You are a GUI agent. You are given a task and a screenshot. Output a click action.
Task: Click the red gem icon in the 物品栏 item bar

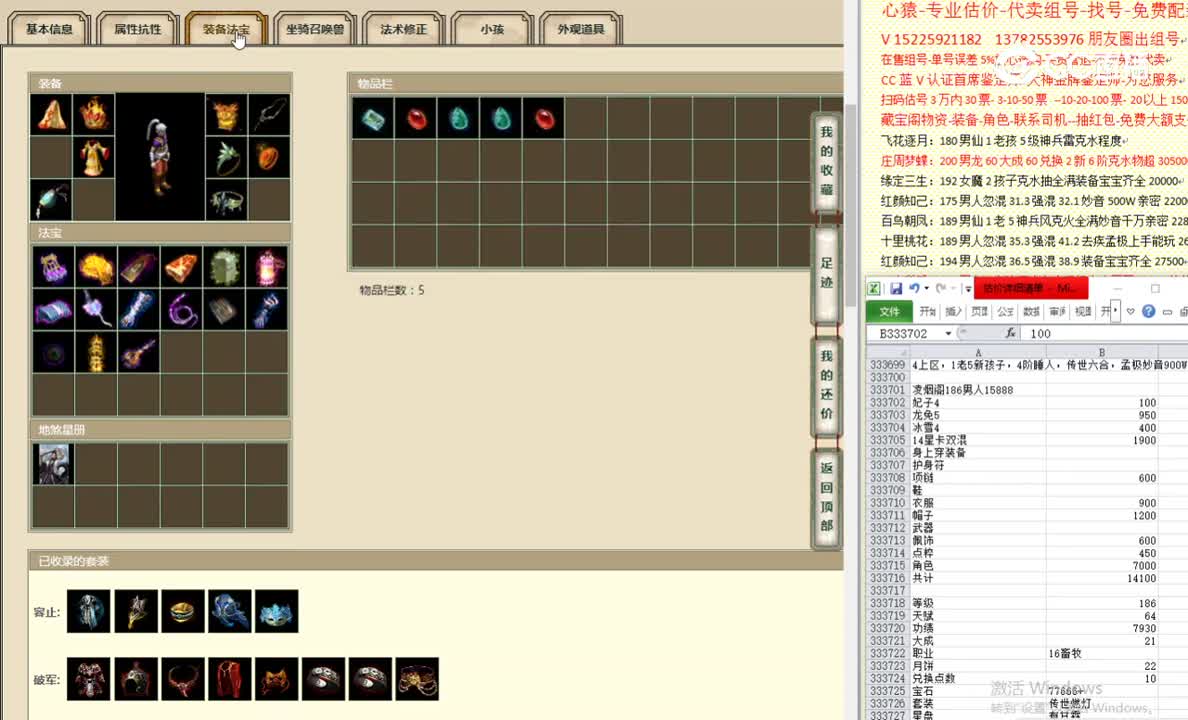pyautogui.click(x=416, y=118)
